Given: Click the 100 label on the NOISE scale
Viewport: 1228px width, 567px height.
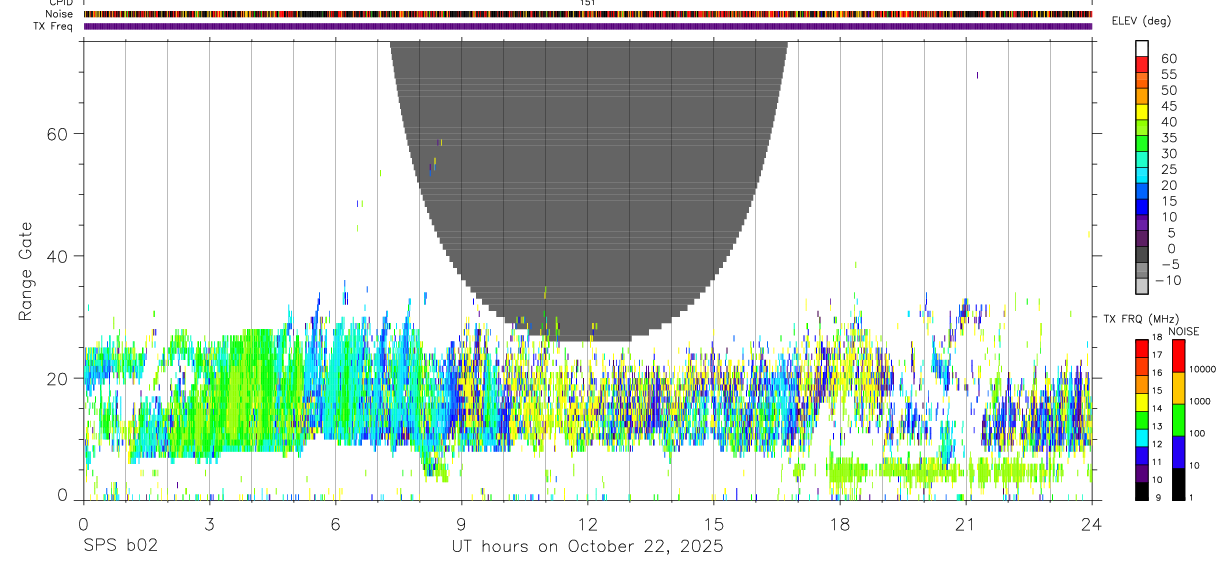Looking at the screenshot, I should (1198, 433).
